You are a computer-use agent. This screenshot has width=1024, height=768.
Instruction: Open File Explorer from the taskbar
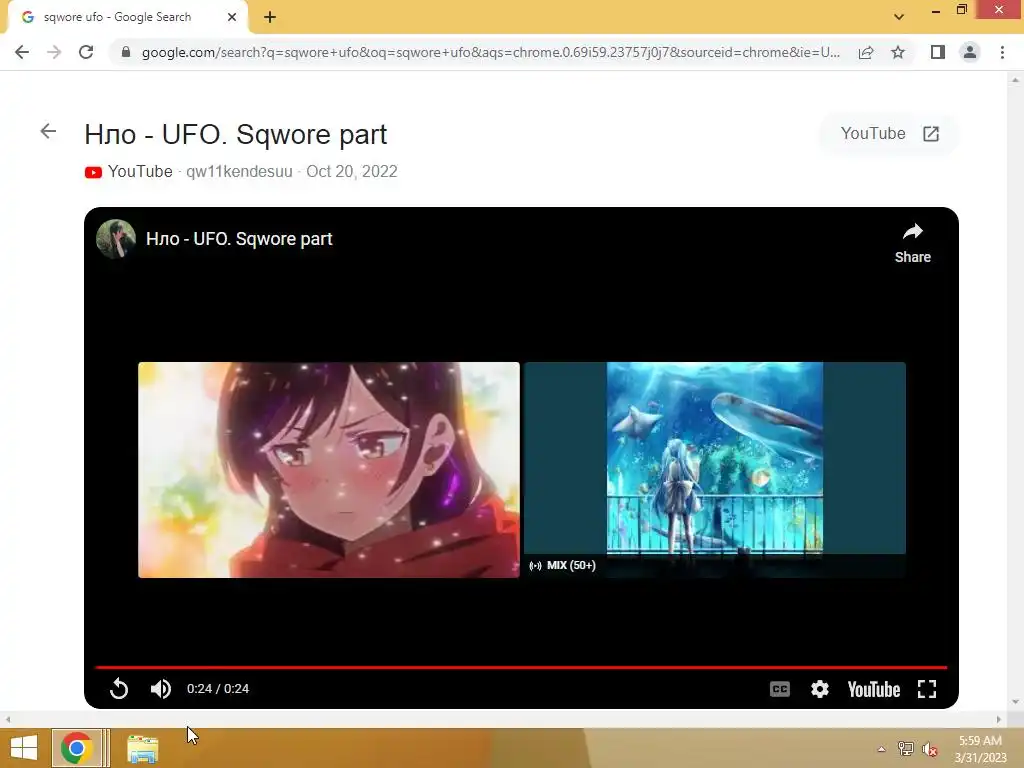[x=142, y=749]
